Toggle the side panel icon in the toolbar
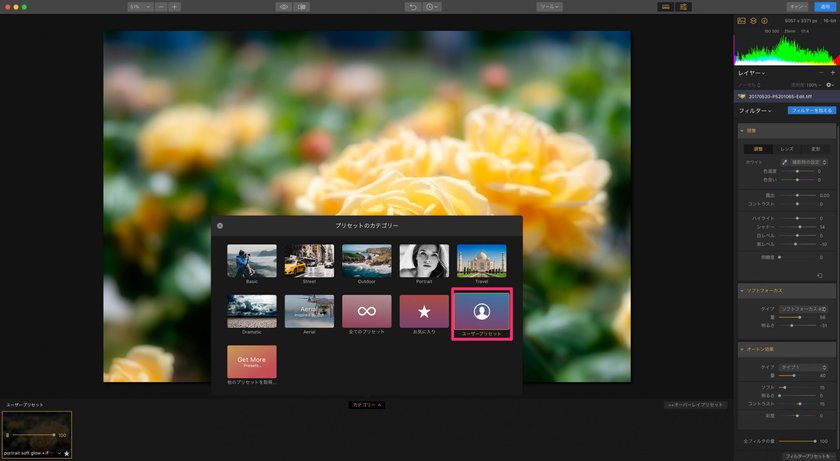This screenshot has width=840, height=461. pos(684,7)
